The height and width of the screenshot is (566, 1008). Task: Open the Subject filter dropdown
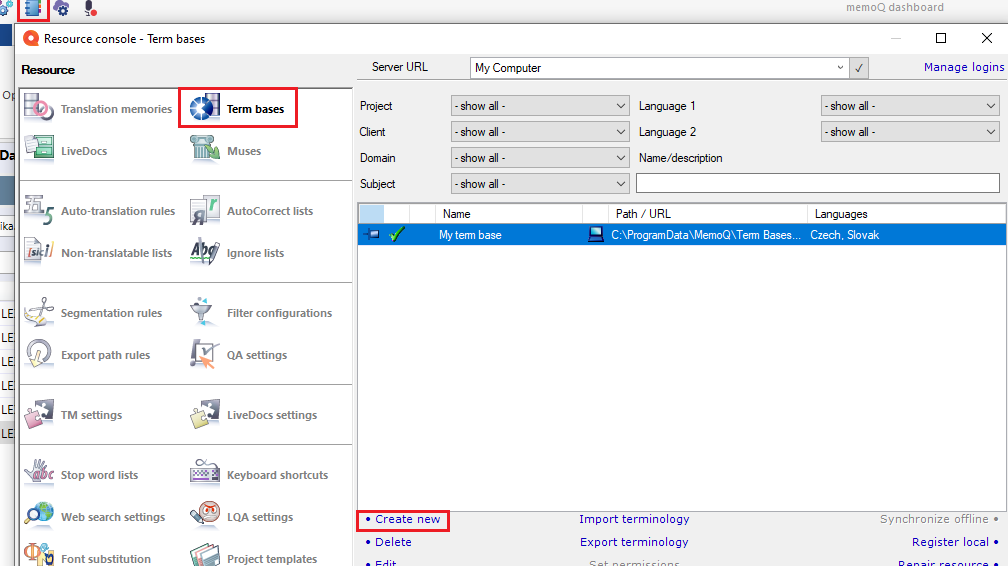tap(540, 184)
